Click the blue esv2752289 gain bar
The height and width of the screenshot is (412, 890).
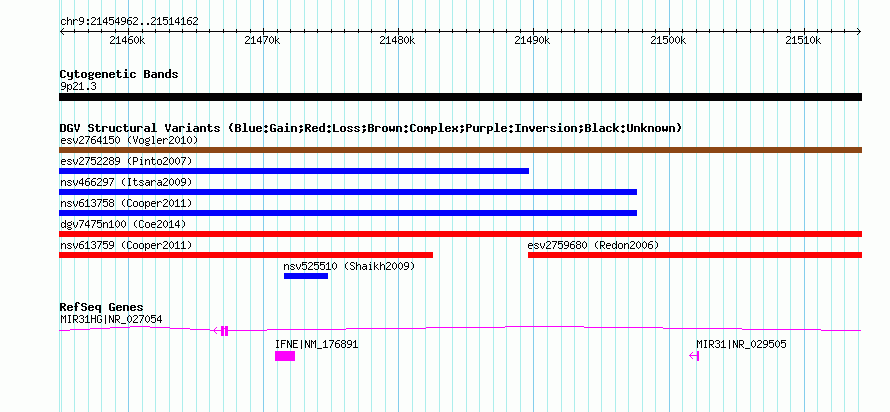pos(294,171)
